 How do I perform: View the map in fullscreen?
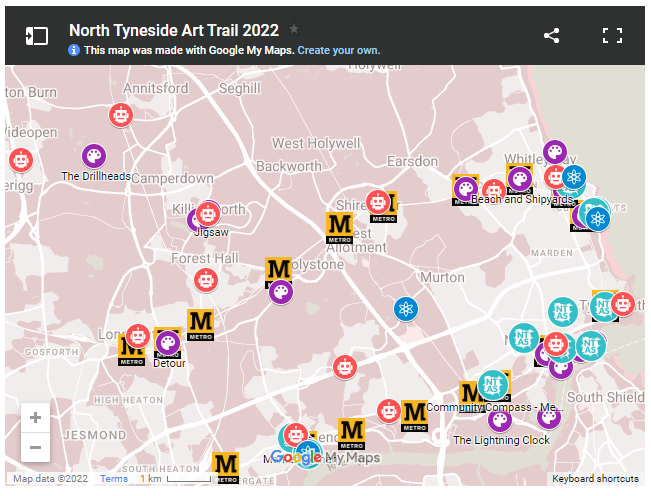tap(612, 36)
